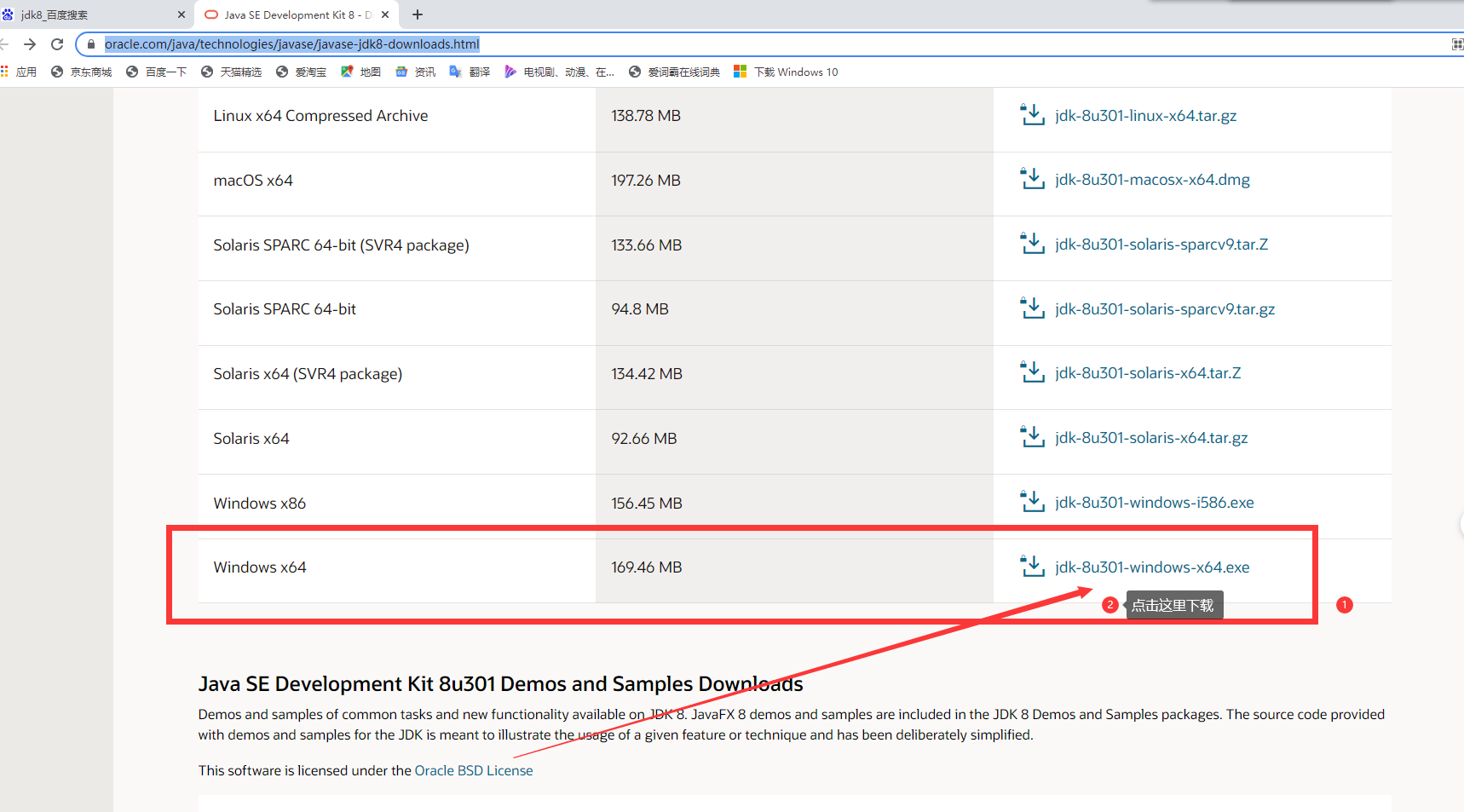Download jdk-8u301-linux-x64.tar.gz link
The image size is (1464, 812).
coord(1145,116)
